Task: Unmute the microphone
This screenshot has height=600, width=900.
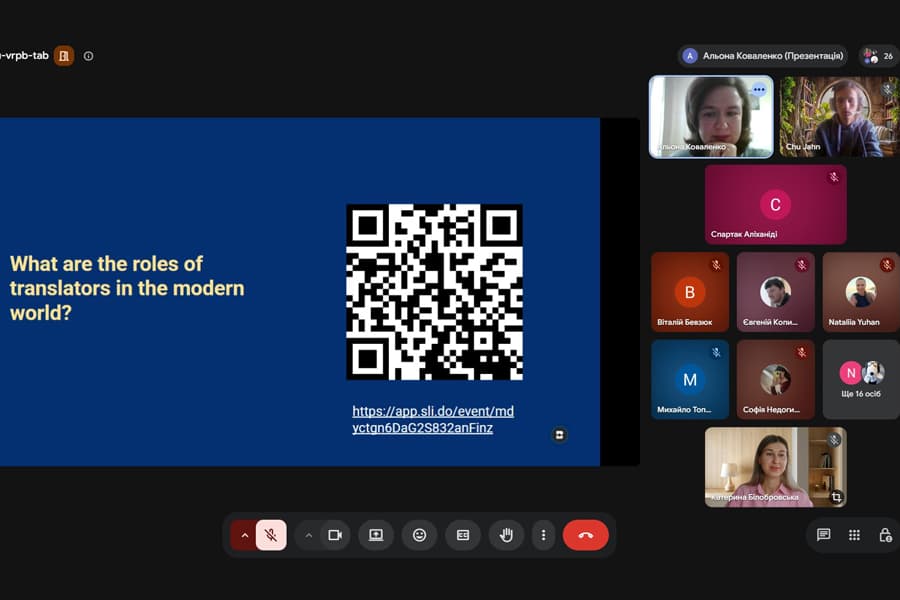Action: click(x=271, y=535)
